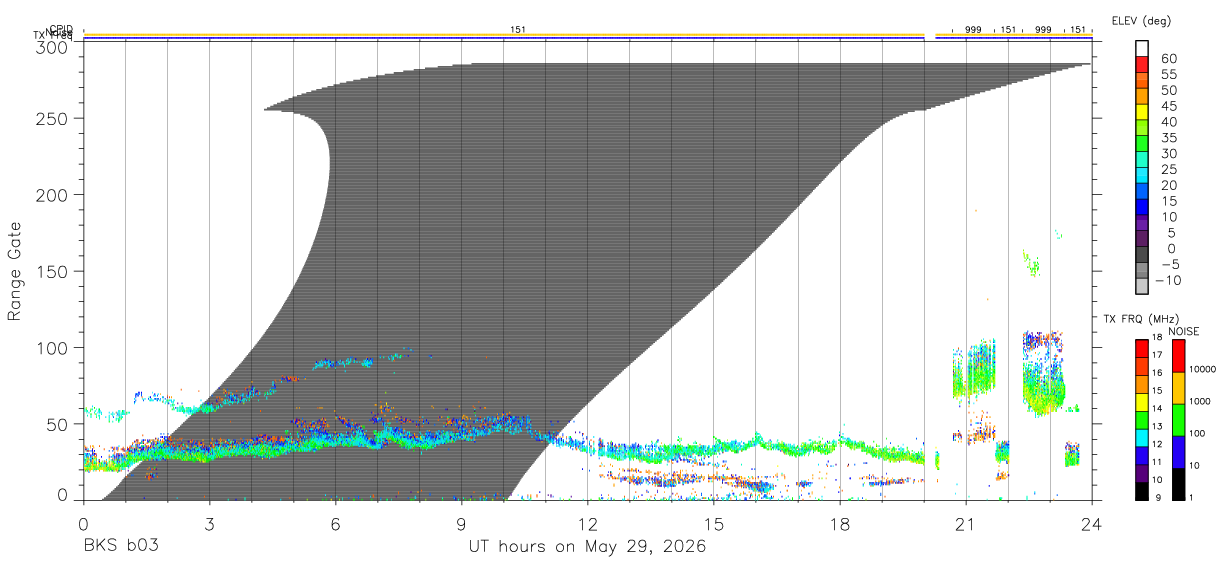The width and height of the screenshot is (1228, 567).
Task: Click the yellow TX FRQ segment between 14 and 15
Action: [1142, 400]
